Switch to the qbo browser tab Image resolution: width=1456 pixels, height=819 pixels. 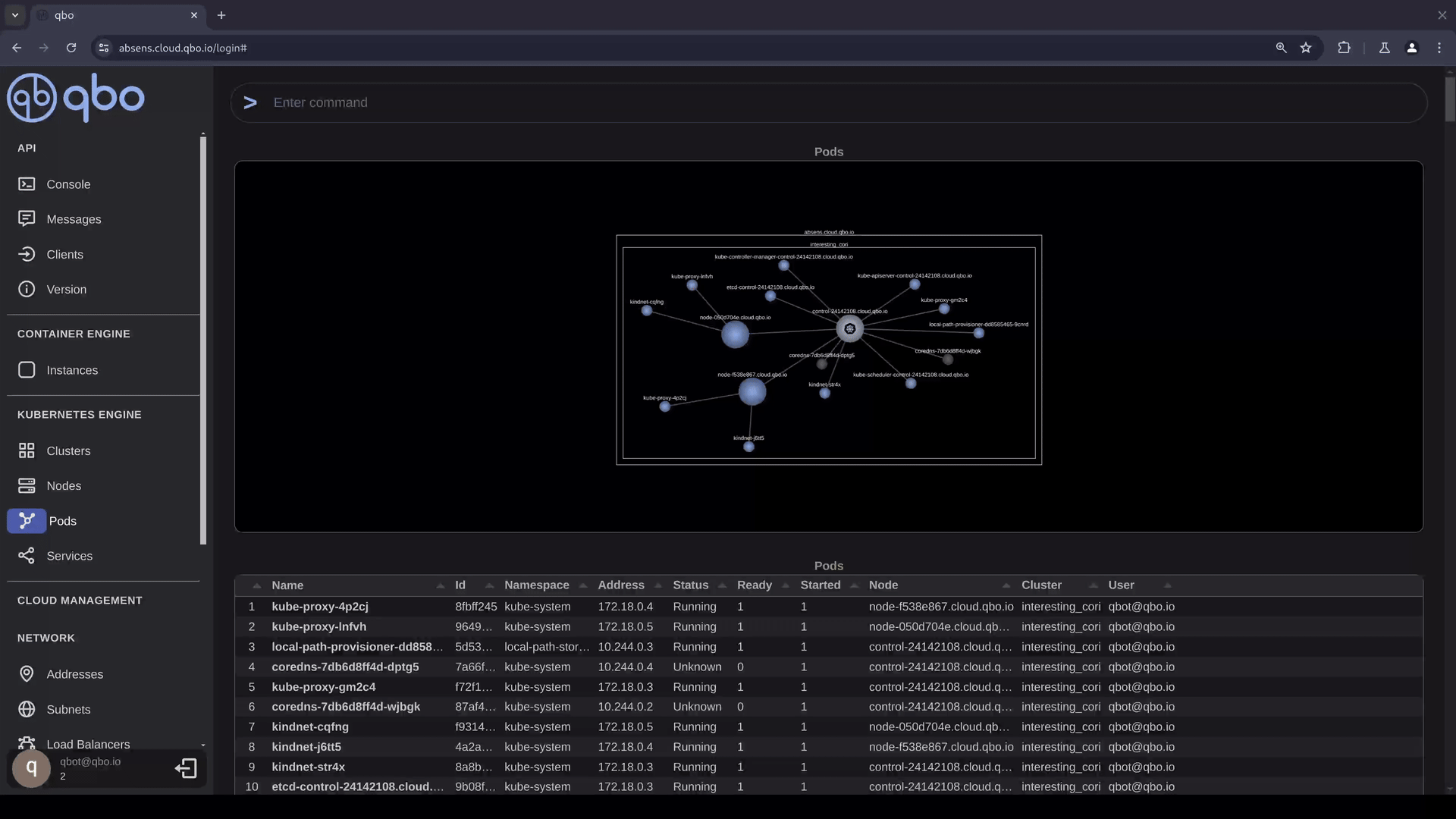pos(118,15)
